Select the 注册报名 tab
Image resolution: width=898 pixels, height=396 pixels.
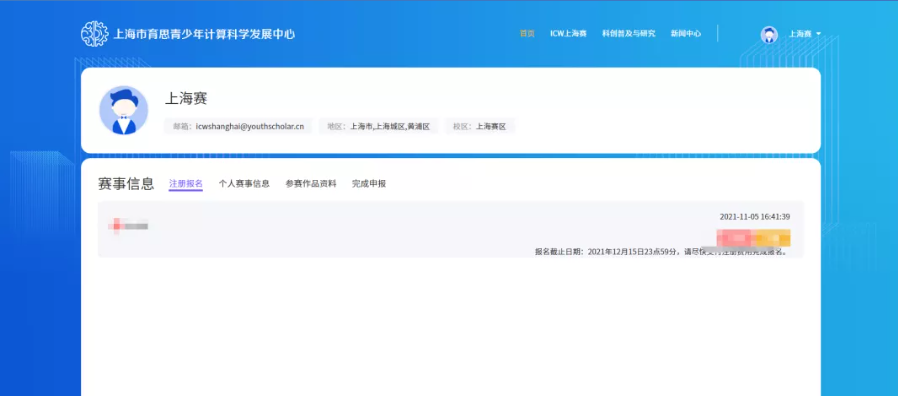pyautogui.click(x=186, y=184)
